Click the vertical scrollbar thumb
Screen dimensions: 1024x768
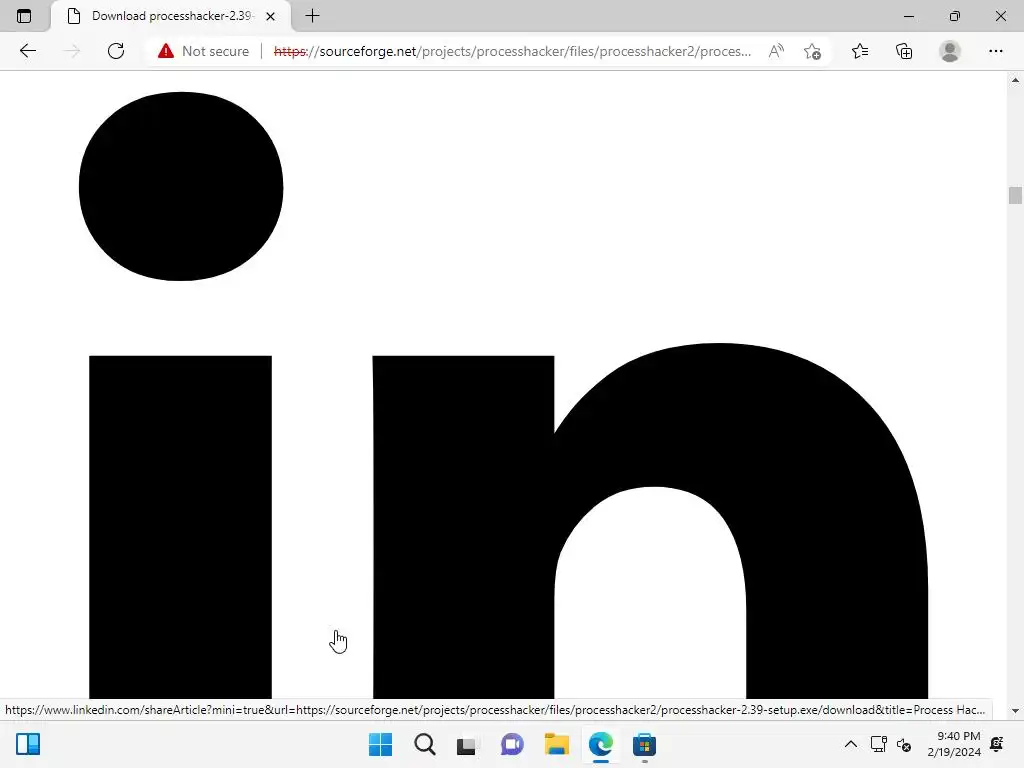coord(1015,195)
